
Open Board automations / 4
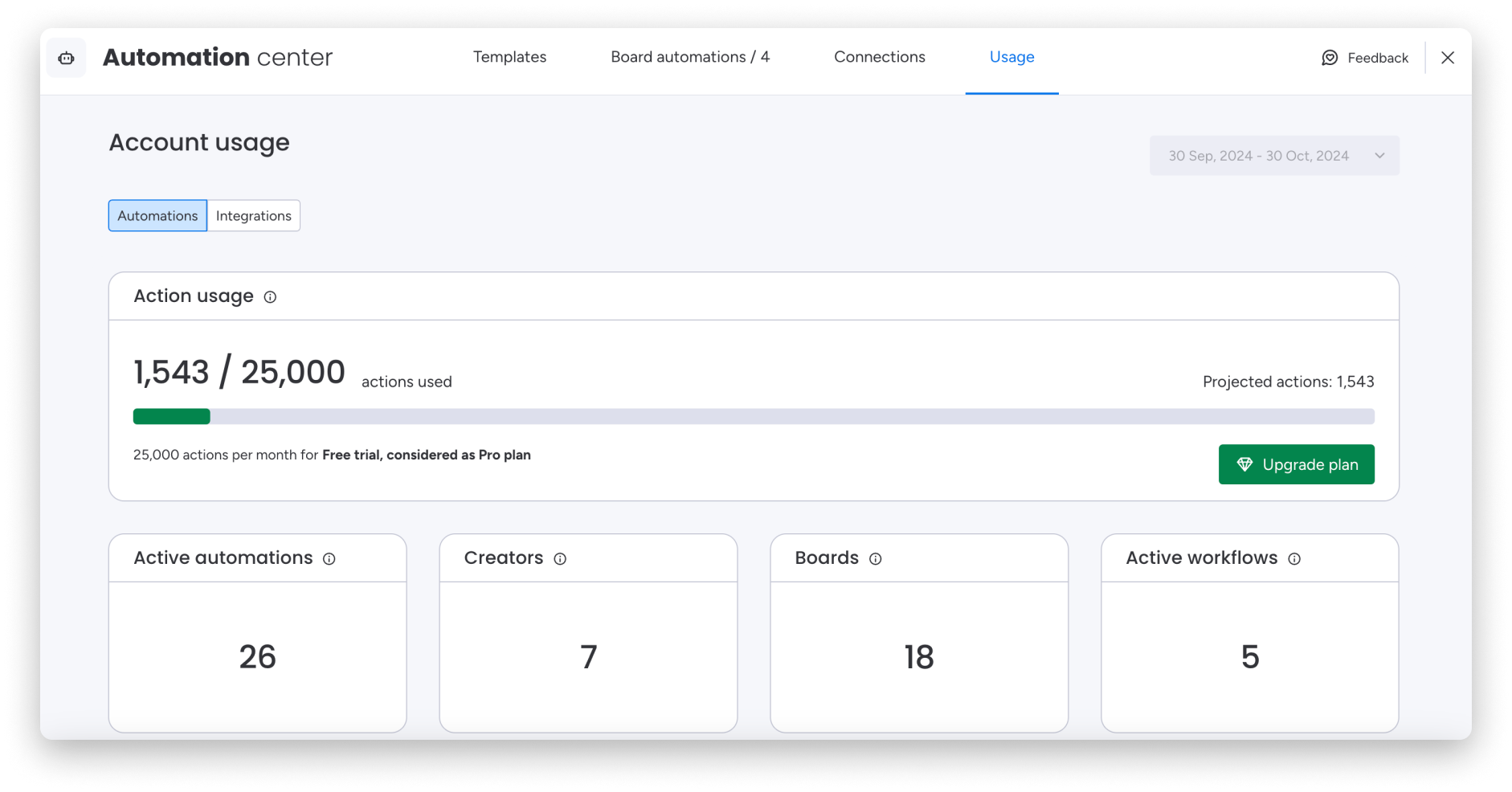tap(690, 57)
